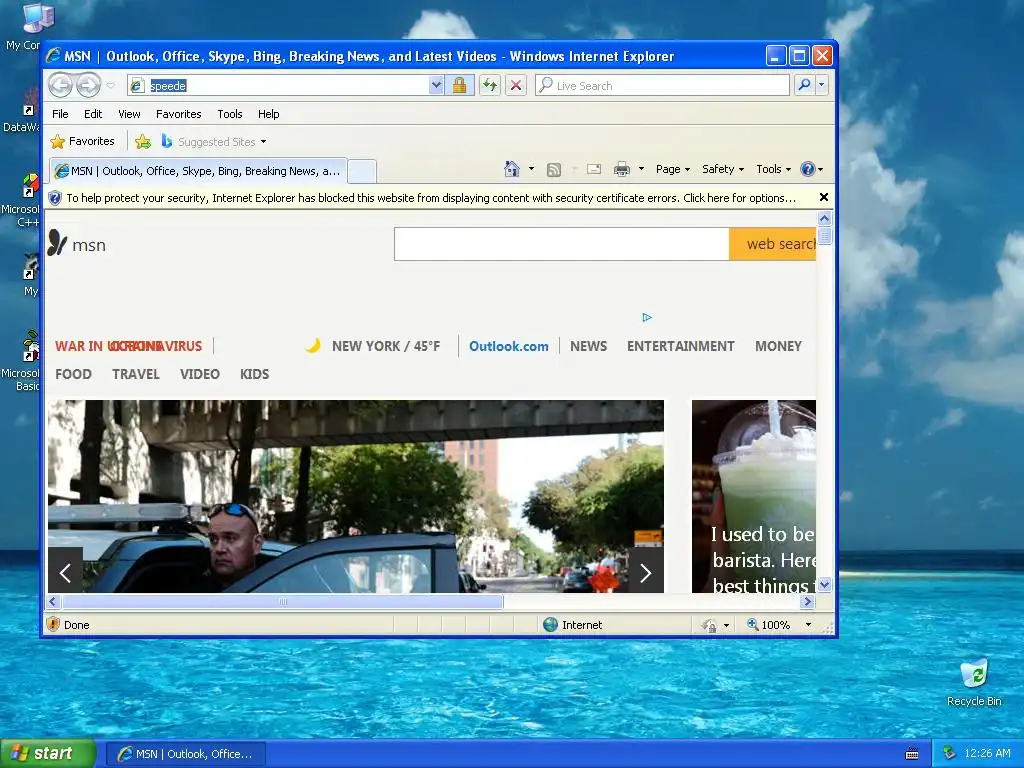Screen dimensions: 1024x768
Task: Click the Back navigation arrow
Action: tap(60, 85)
